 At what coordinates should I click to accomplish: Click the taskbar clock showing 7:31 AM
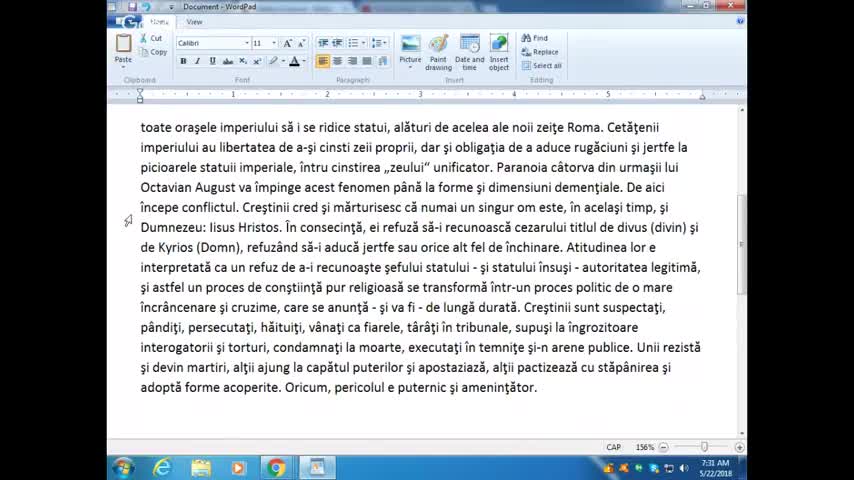715,468
